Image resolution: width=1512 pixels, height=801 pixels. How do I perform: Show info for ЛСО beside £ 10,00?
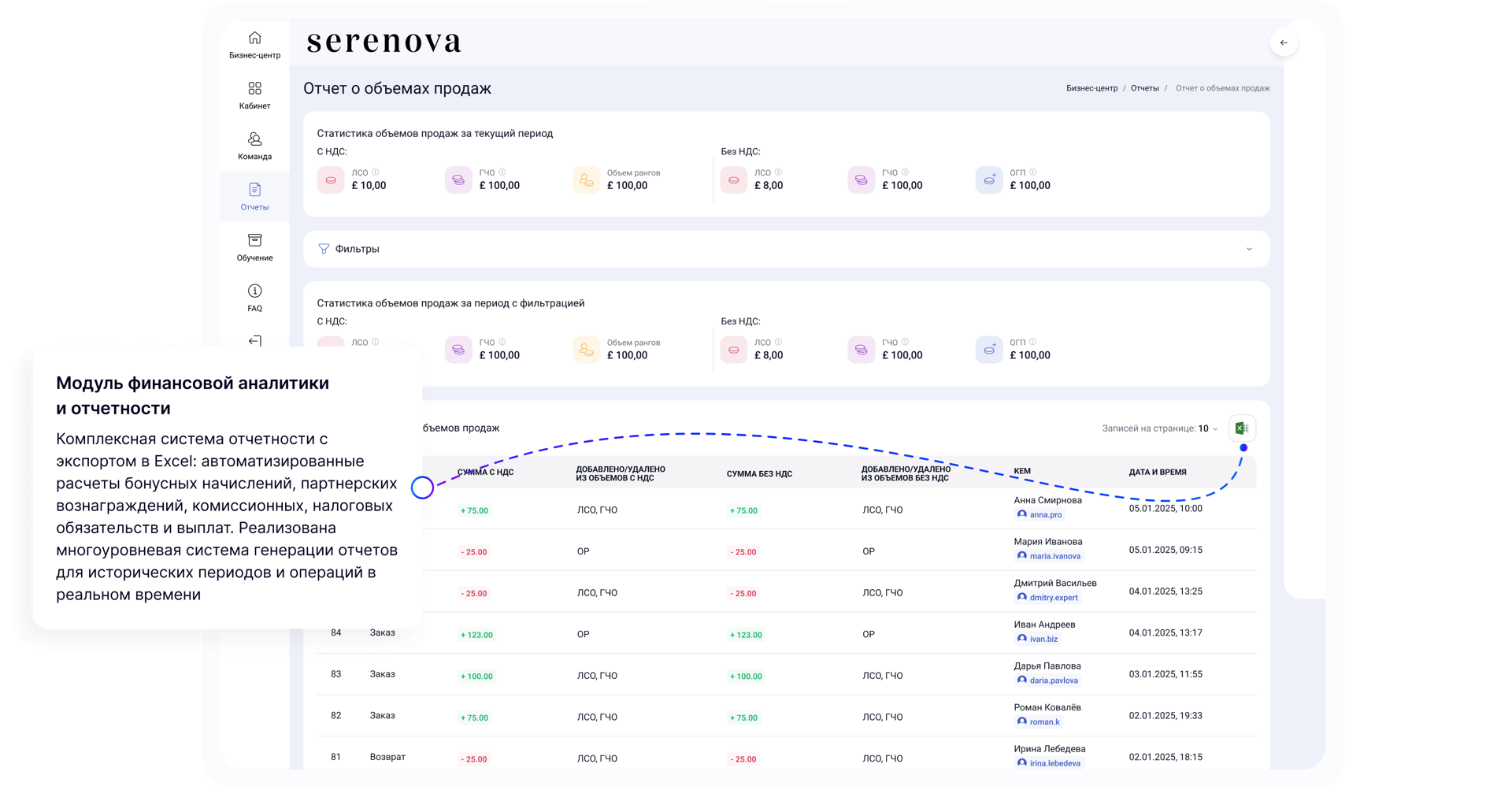(x=376, y=172)
